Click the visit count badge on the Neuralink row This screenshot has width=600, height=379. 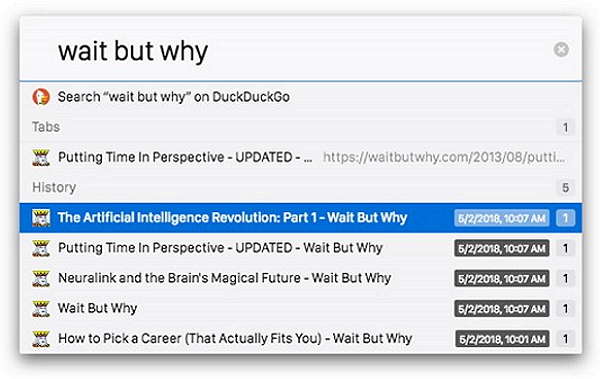(565, 279)
